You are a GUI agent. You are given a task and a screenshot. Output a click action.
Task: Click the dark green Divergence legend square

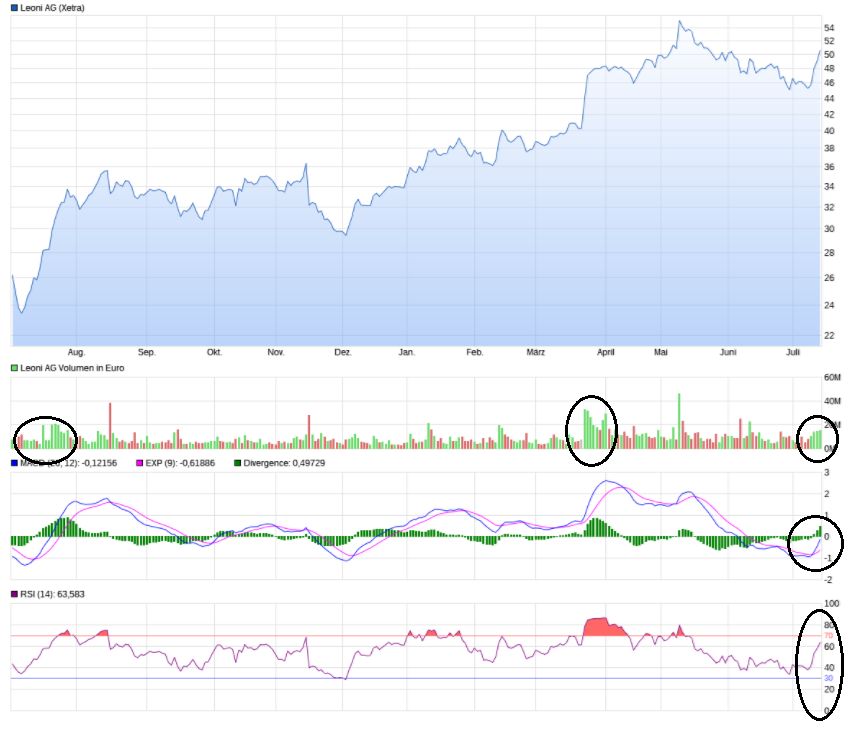(x=237, y=463)
